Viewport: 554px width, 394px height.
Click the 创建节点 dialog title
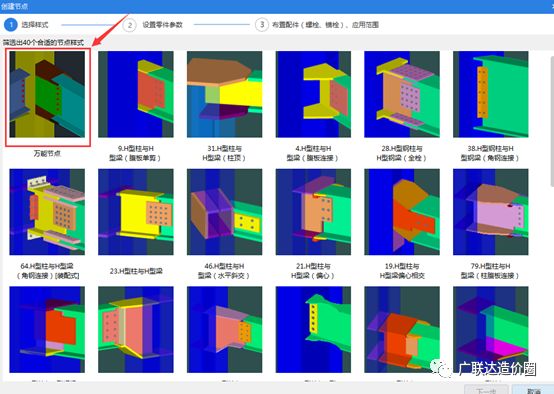(x=14, y=6)
